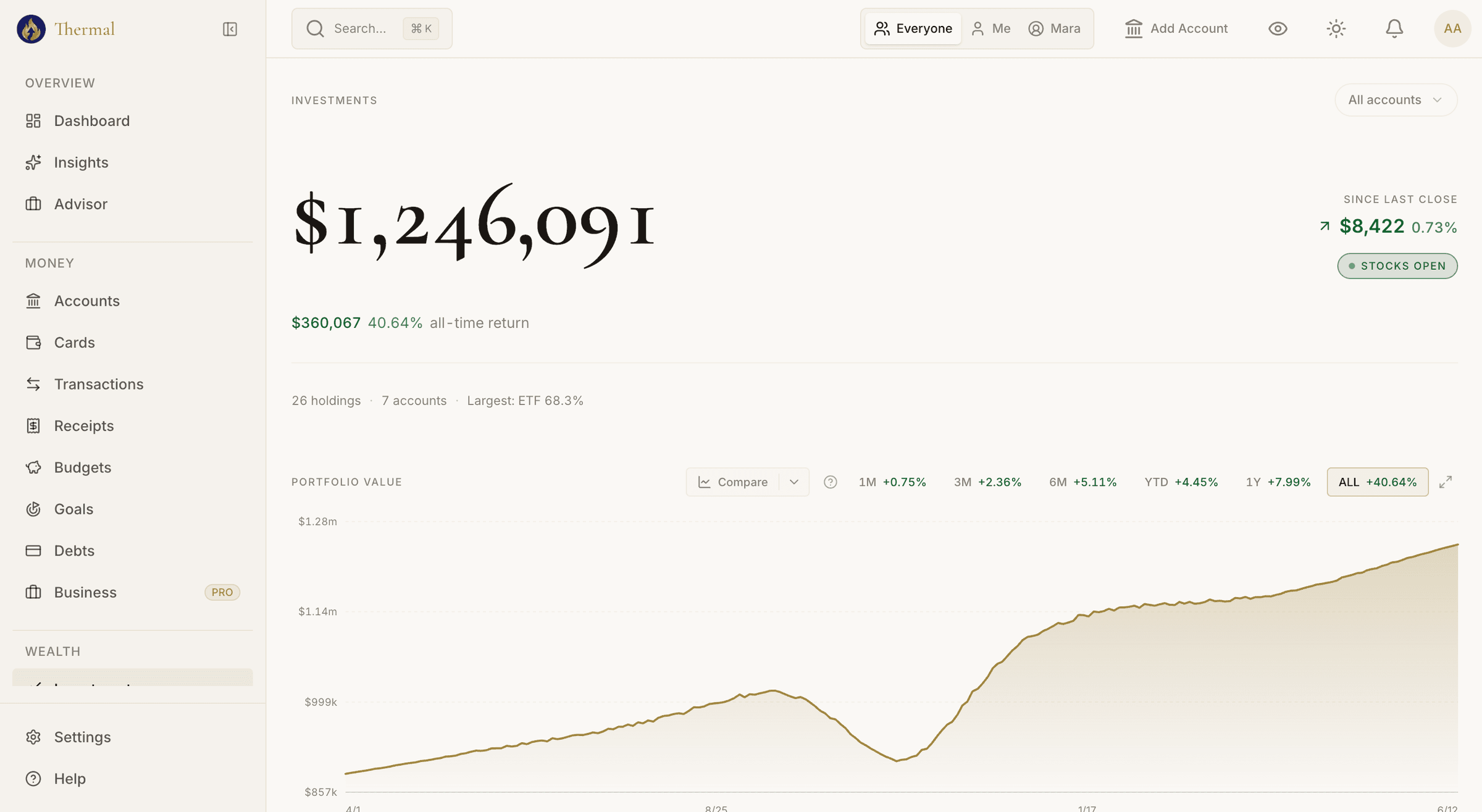Screen dimensions: 1482x812
Task: Select the Everyone view
Action: (x=913, y=28)
